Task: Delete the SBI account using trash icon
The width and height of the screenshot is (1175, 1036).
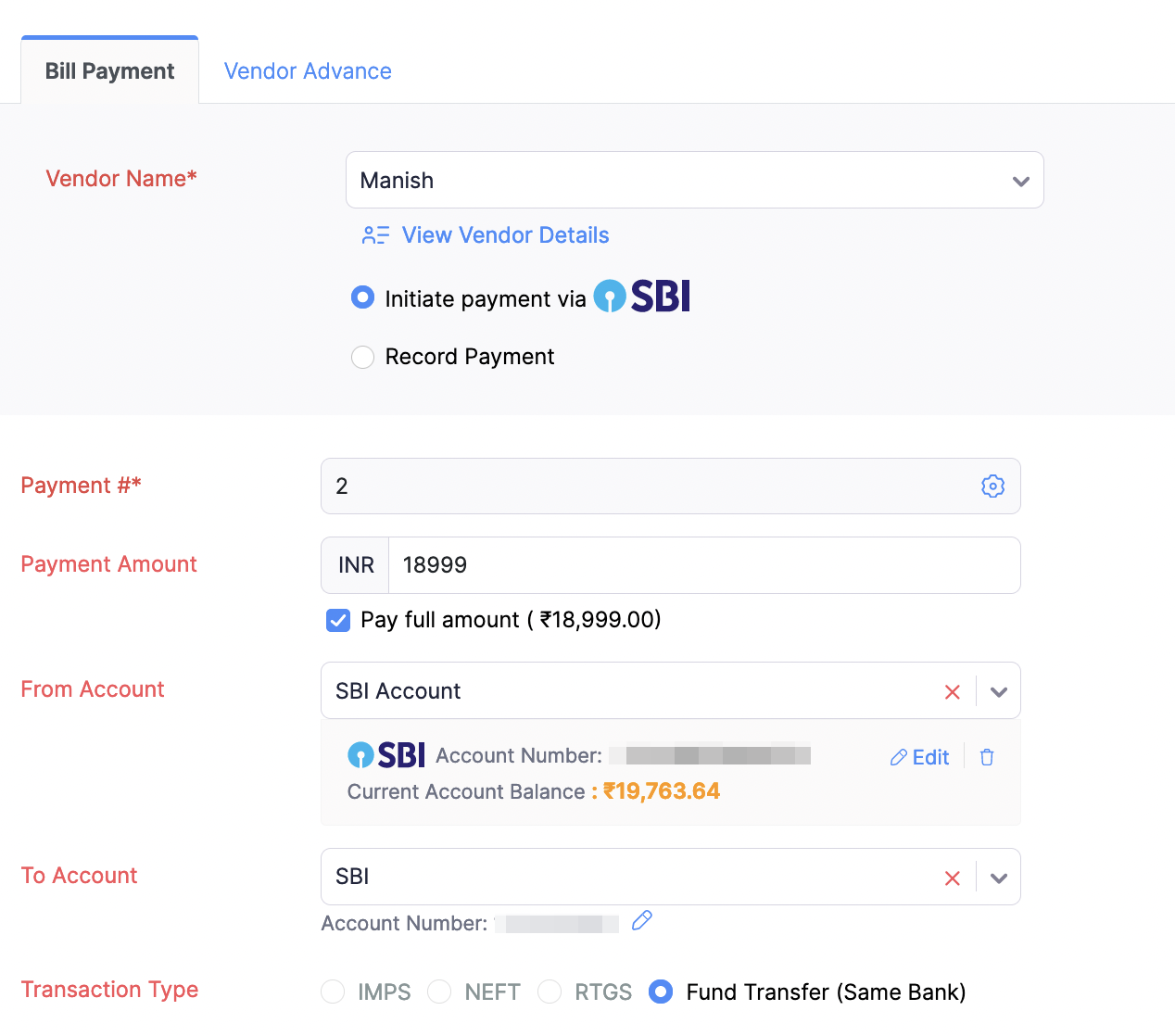Action: (987, 757)
